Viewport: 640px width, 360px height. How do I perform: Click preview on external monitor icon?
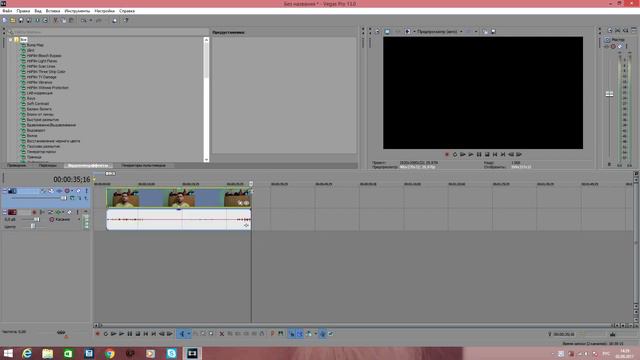point(387,31)
